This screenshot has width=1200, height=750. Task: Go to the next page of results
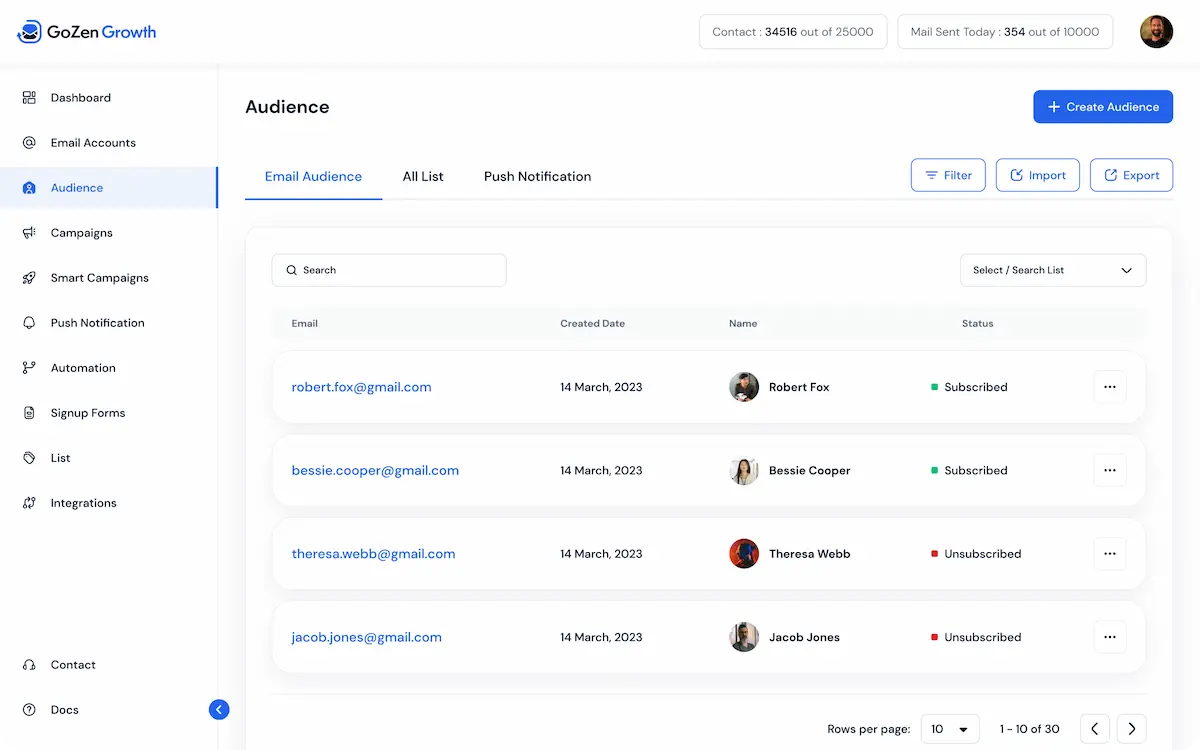pos(1131,729)
